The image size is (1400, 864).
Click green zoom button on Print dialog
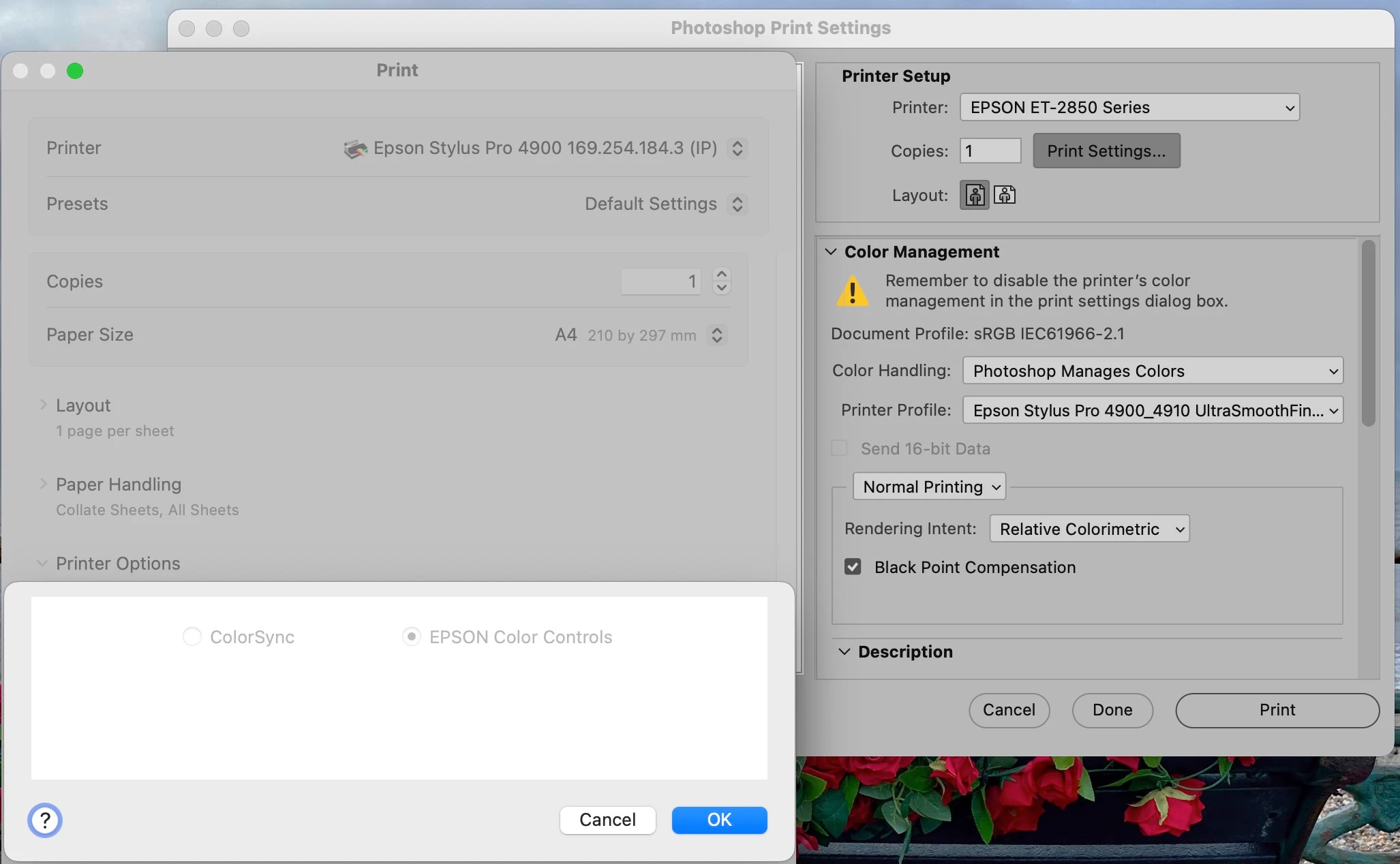75,71
